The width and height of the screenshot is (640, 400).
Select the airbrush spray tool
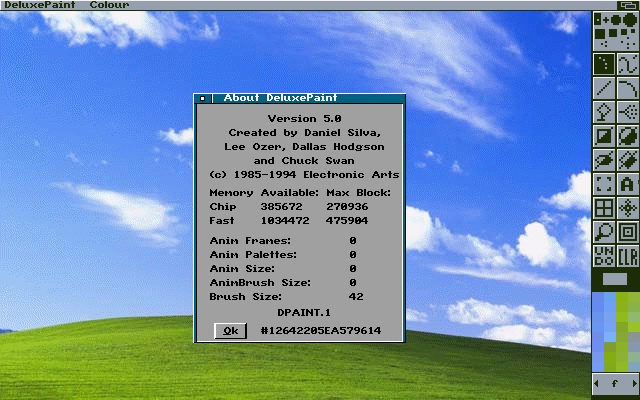coord(628,112)
